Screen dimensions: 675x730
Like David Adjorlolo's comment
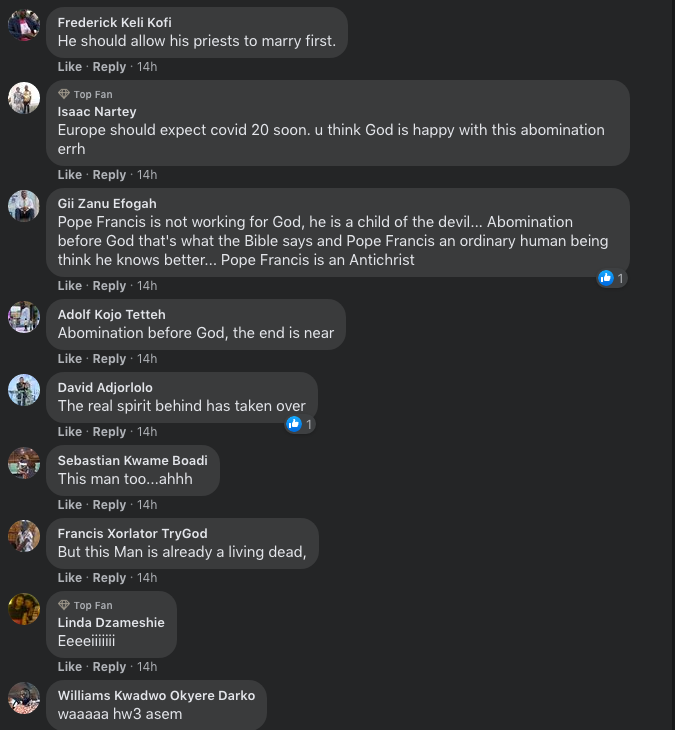(70, 432)
